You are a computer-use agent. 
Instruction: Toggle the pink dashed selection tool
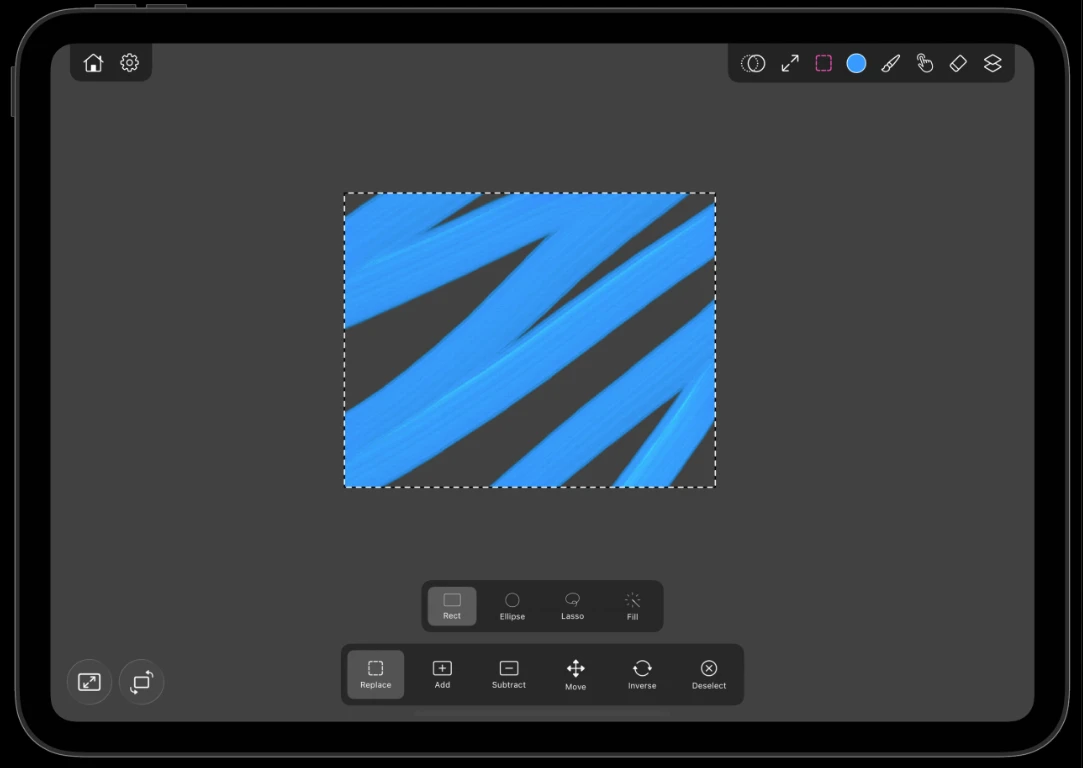click(823, 64)
